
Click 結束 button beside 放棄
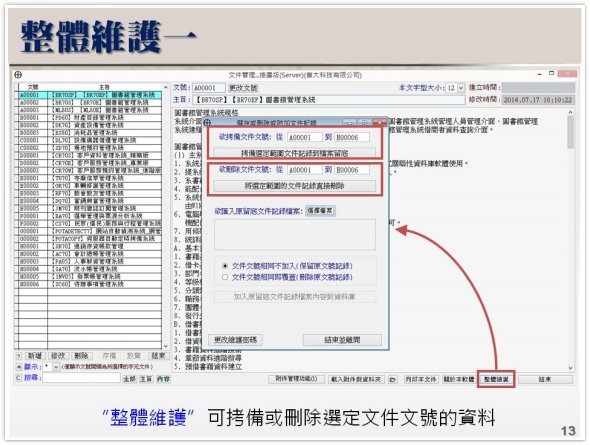pyautogui.click(x=158, y=355)
